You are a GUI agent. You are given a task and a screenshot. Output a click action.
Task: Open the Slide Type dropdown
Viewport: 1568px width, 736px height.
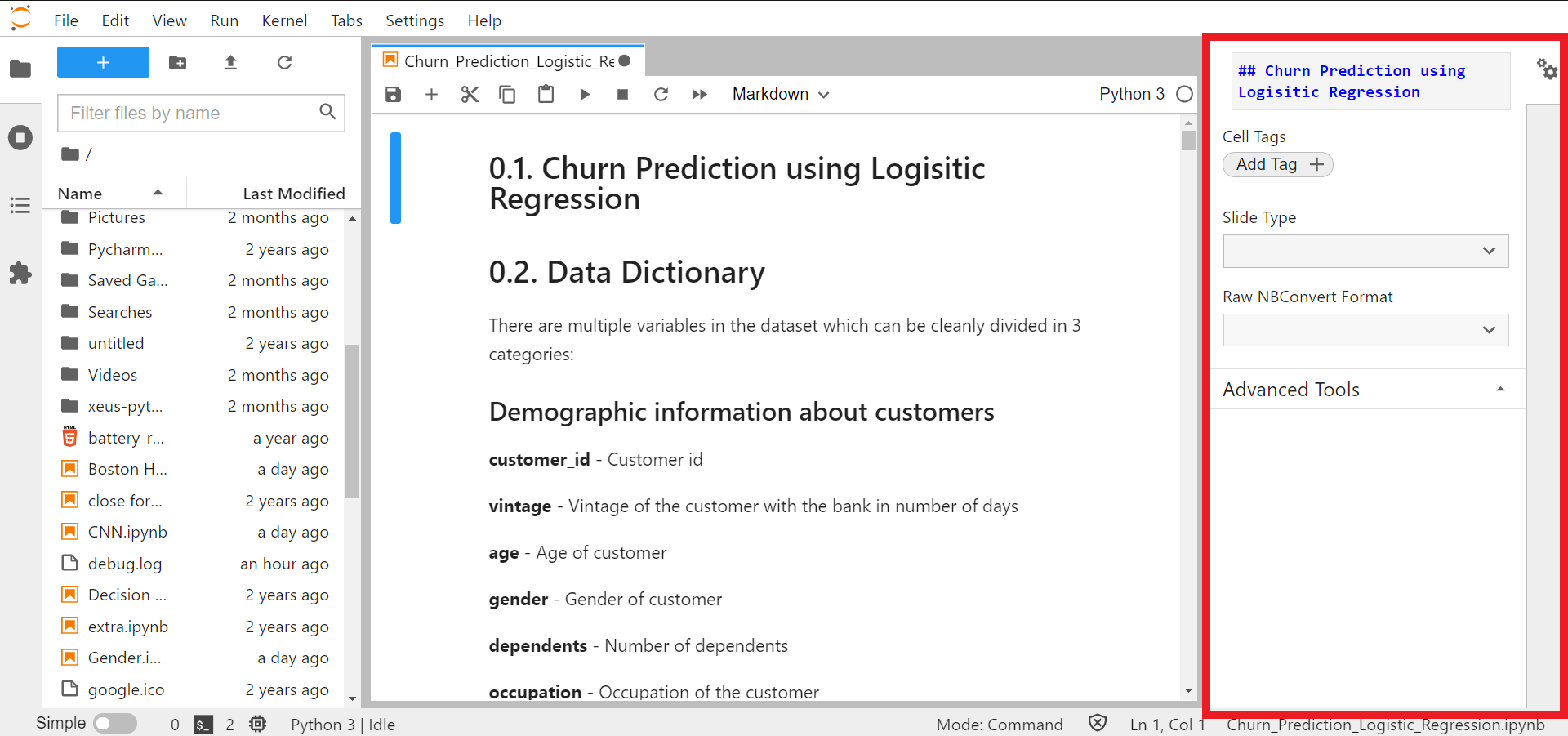(x=1365, y=251)
